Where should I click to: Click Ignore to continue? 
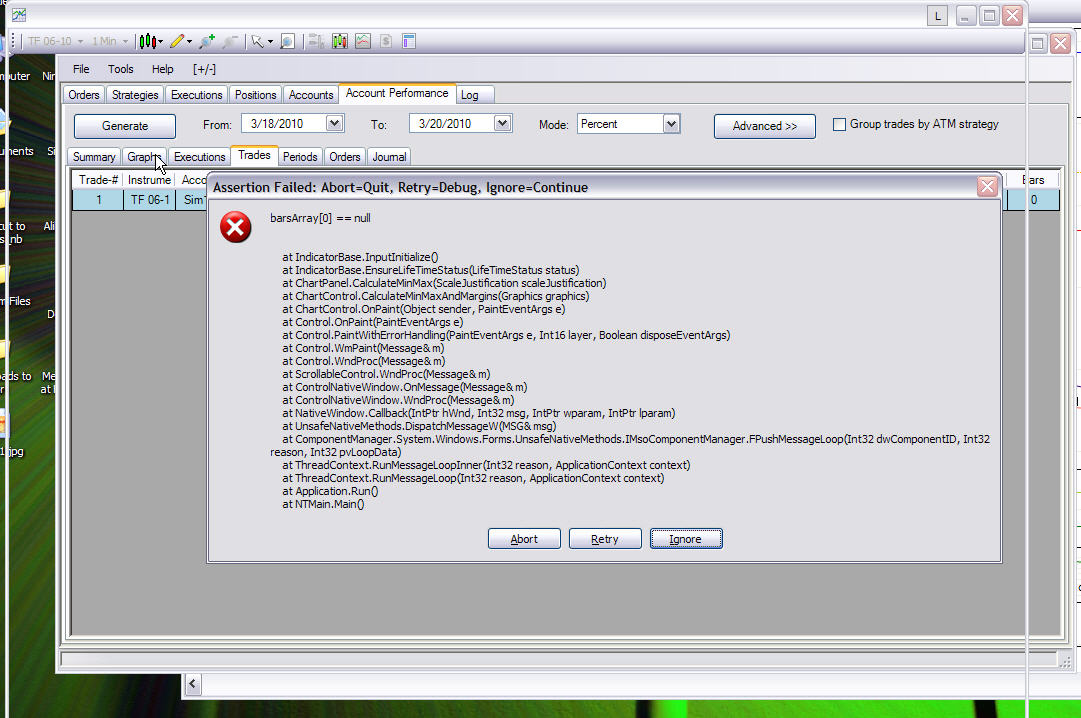click(x=686, y=539)
